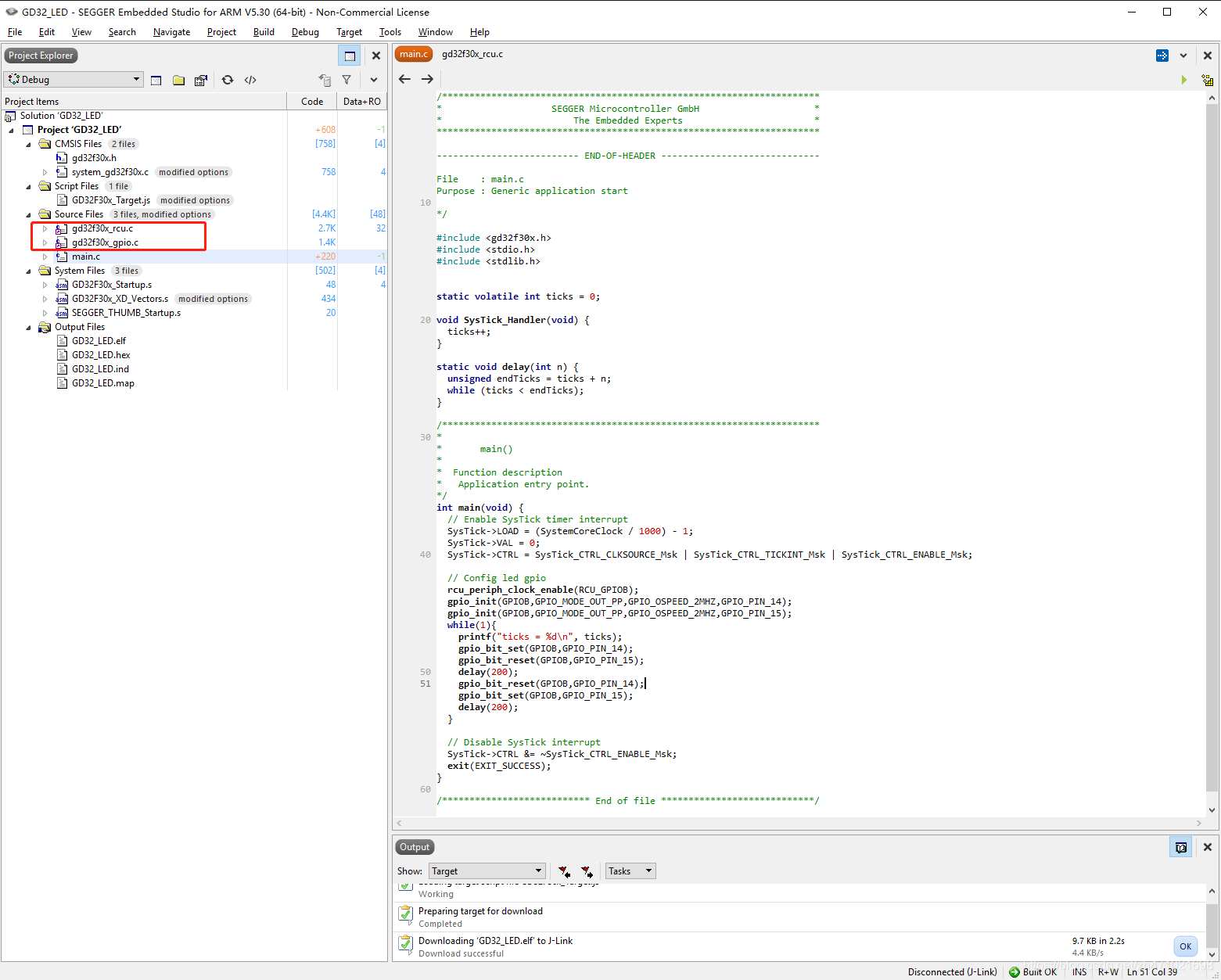Click OK on the download task

1186,946
